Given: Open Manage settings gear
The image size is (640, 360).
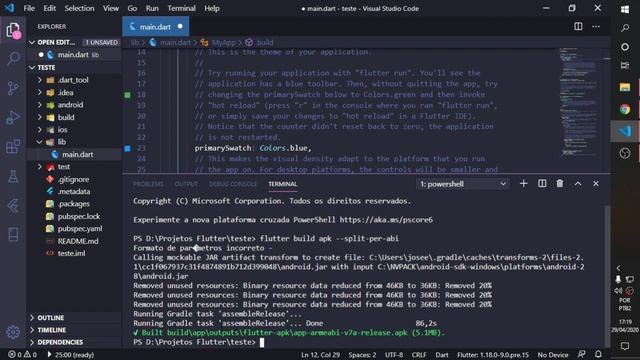Looking at the screenshot, I should (x=13, y=332).
